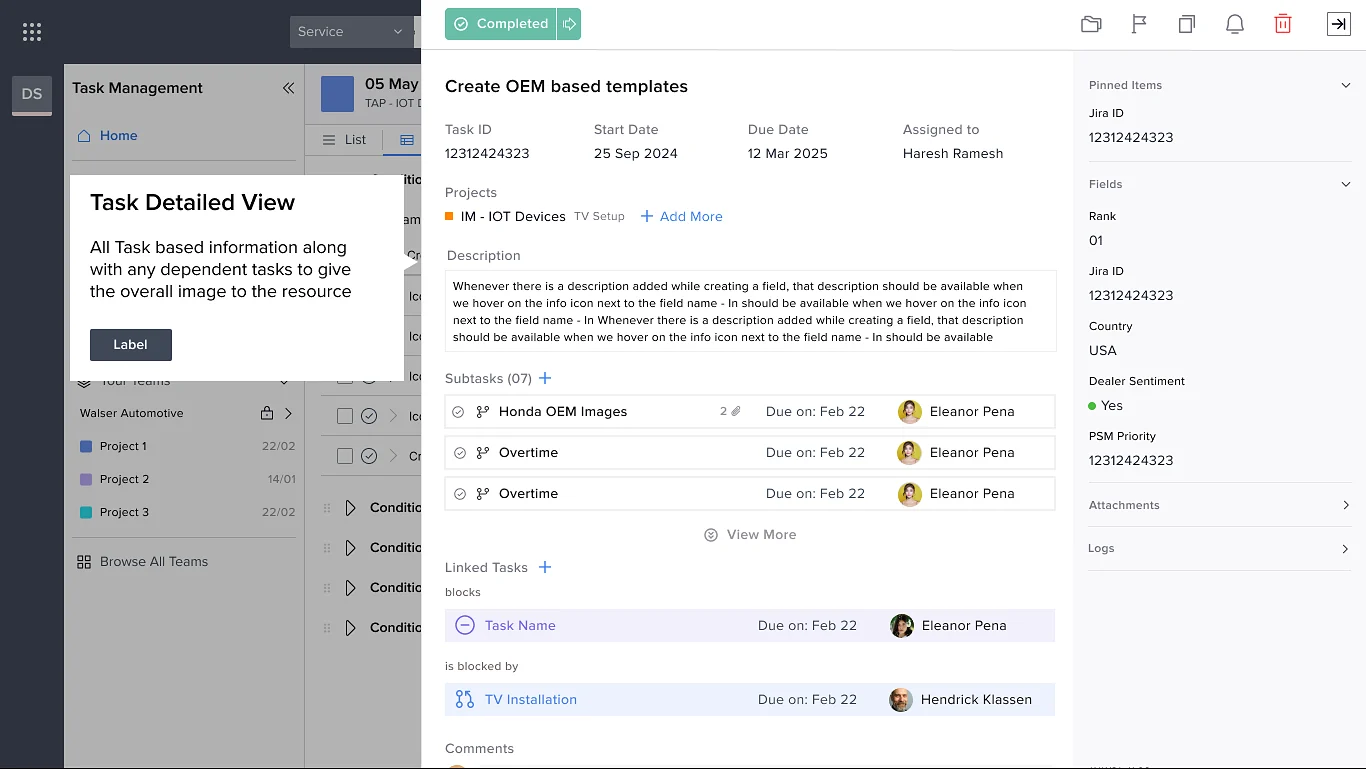Open Browse All Teams
The width and height of the screenshot is (1366, 769).
click(143, 562)
